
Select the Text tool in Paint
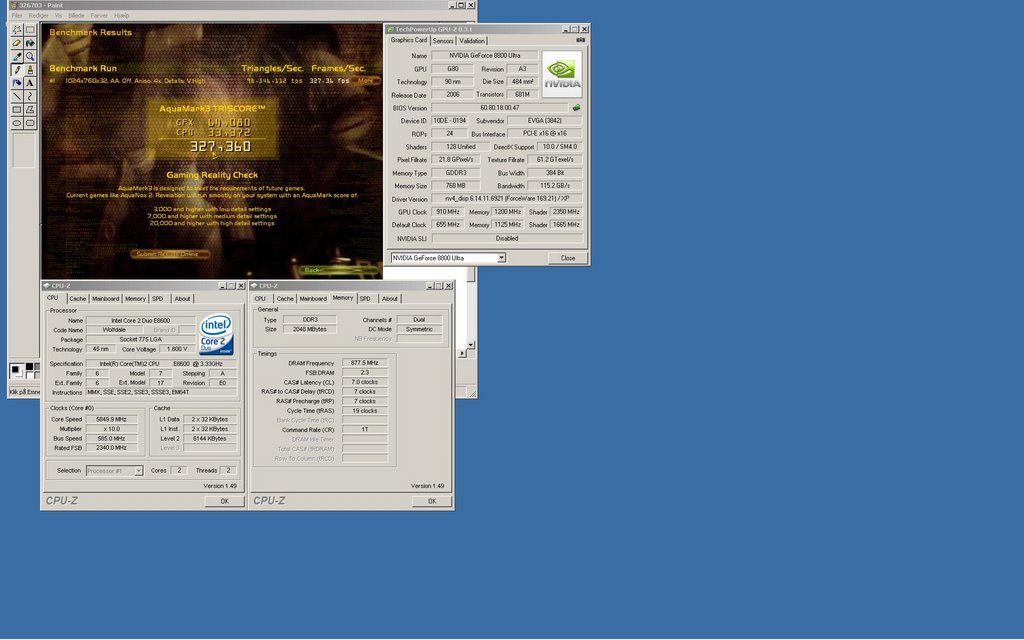point(30,83)
